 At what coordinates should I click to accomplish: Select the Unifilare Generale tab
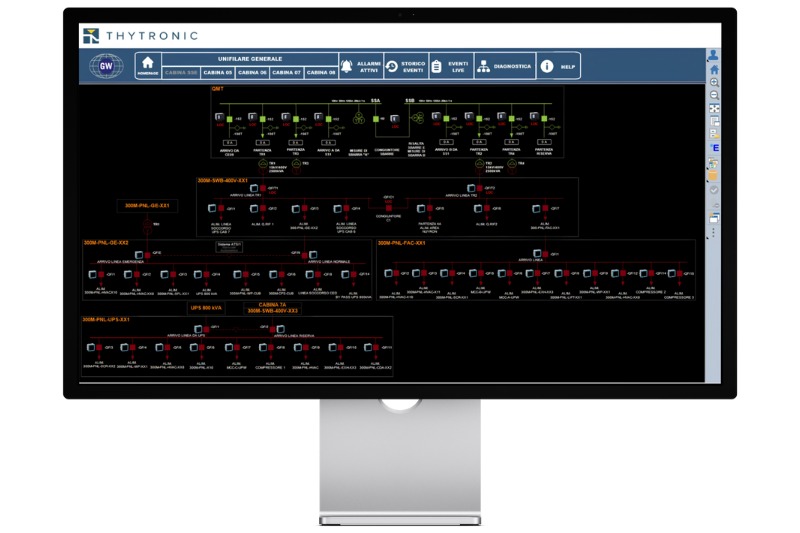[250, 59]
